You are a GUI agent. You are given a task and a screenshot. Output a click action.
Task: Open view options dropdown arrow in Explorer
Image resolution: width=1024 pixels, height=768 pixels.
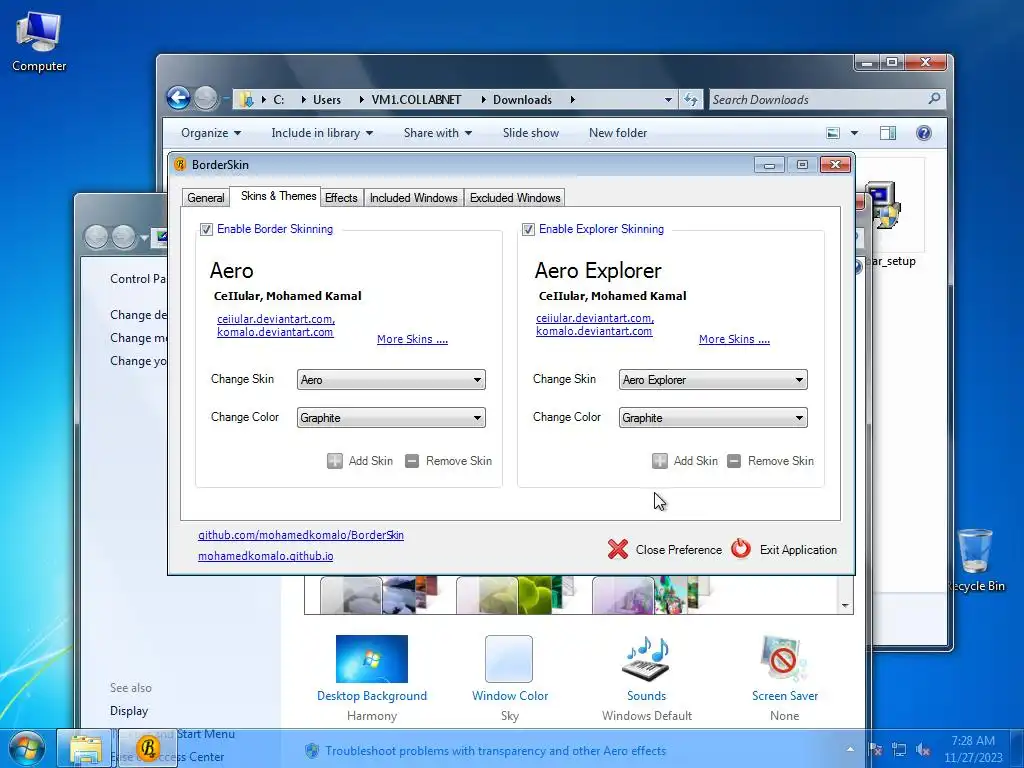(x=854, y=133)
